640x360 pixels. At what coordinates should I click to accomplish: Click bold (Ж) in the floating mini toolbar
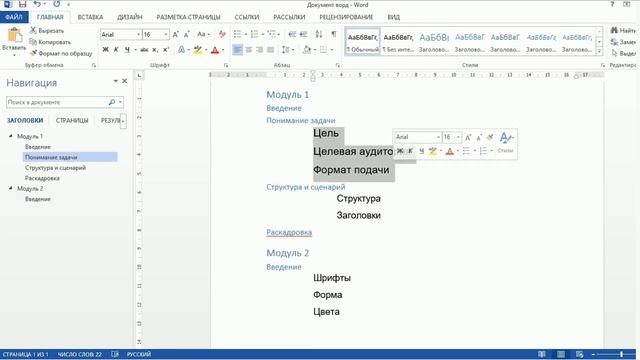(400, 151)
